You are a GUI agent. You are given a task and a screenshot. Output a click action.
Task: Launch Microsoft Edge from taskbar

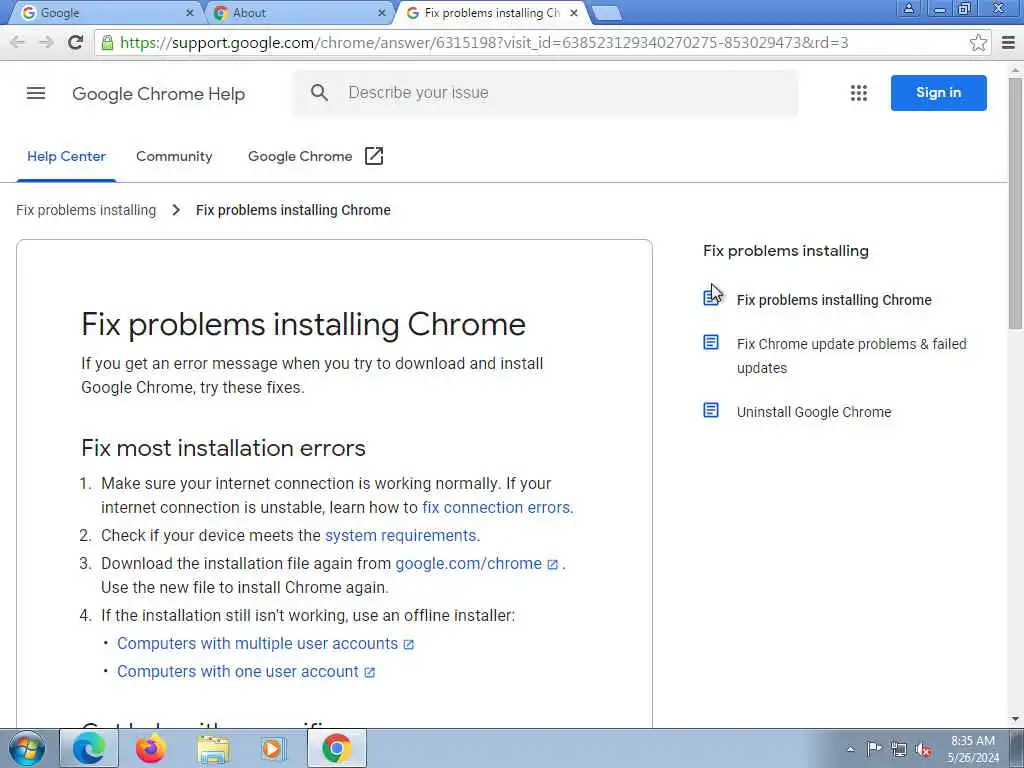(89, 748)
